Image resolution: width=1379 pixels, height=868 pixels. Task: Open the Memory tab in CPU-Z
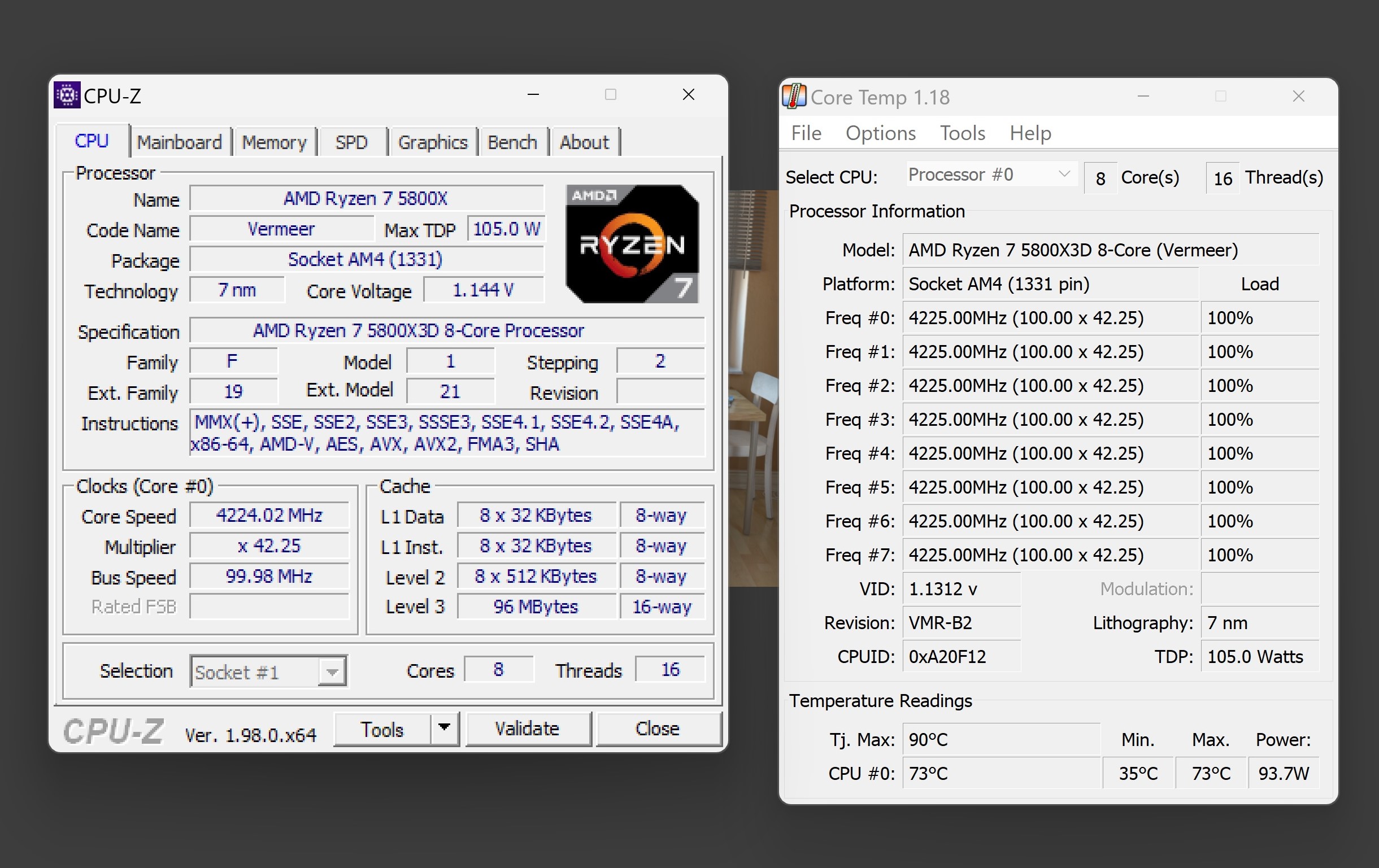(275, 142)
